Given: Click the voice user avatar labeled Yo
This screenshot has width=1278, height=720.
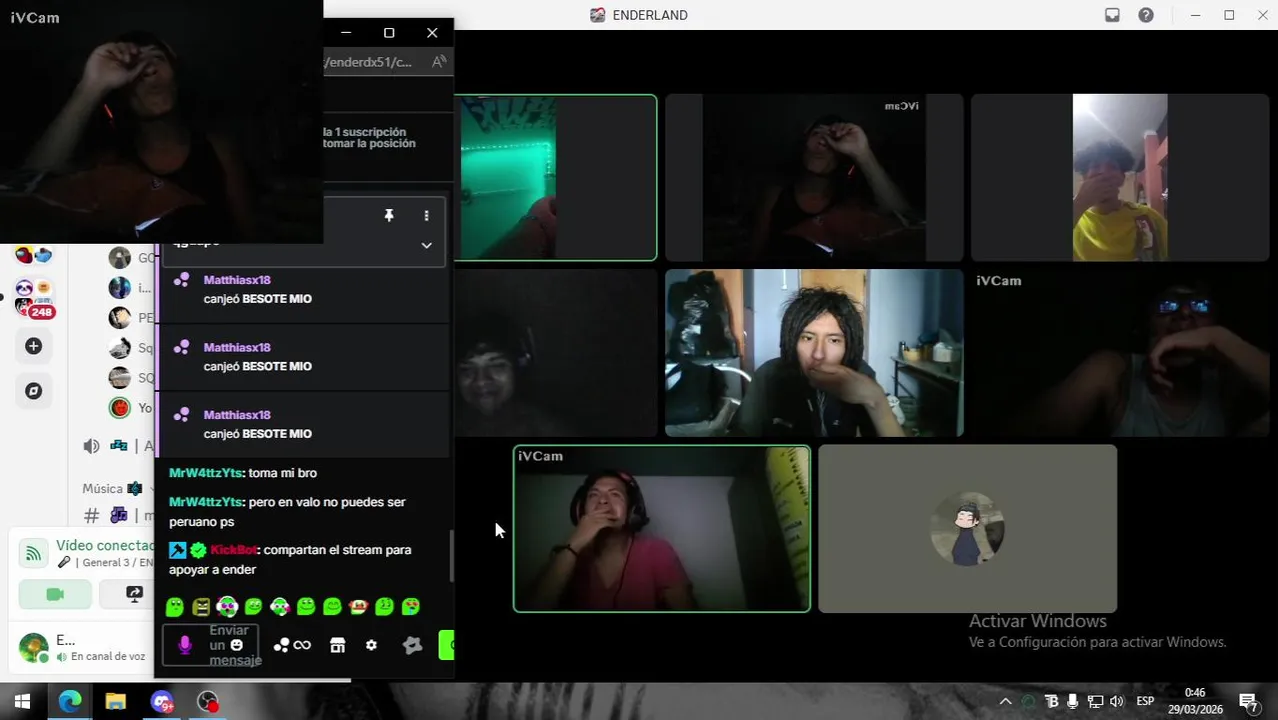Looking at the screenshot, I should [x=120, y=407].
